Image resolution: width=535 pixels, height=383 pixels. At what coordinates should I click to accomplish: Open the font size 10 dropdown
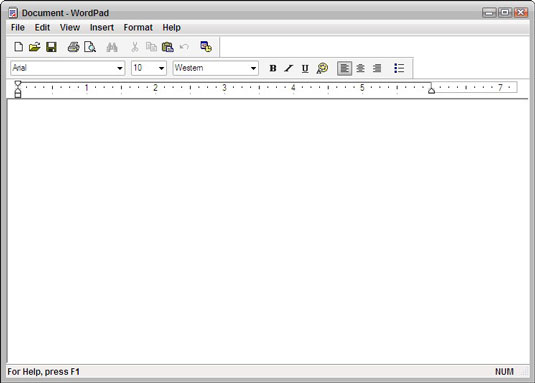(x=161, y=68)
